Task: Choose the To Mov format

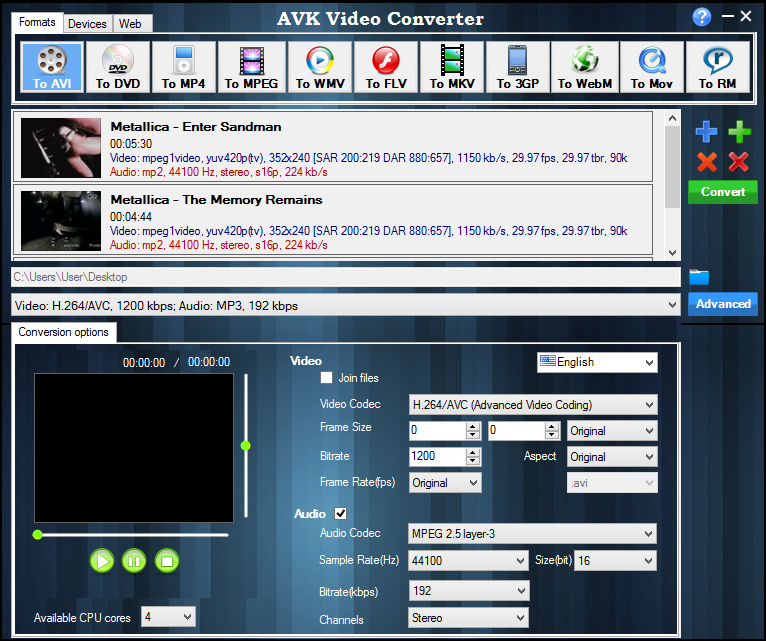Action: click(x=652, y=67)
